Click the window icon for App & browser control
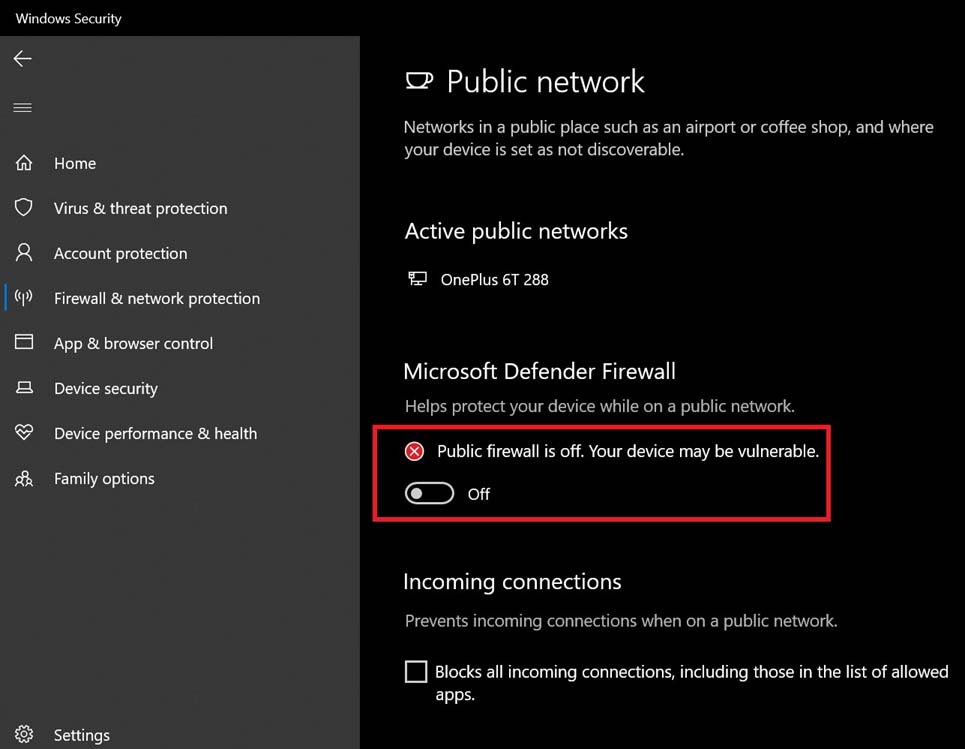Image resolution: width=965 pixels, height=749 pixels. tap(24, 342)
